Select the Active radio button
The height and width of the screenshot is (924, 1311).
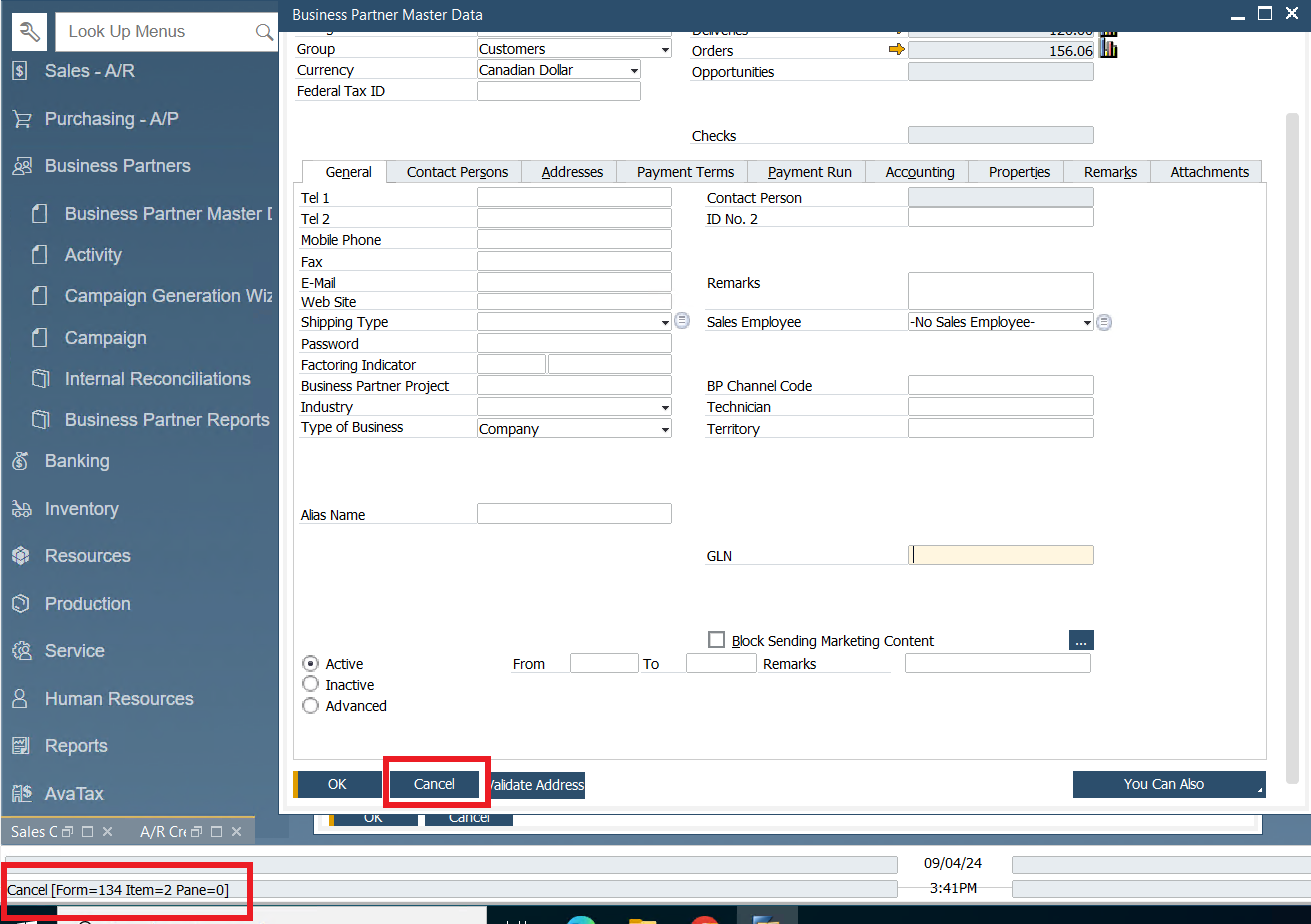pyautogui.click(x=310, y=663)
